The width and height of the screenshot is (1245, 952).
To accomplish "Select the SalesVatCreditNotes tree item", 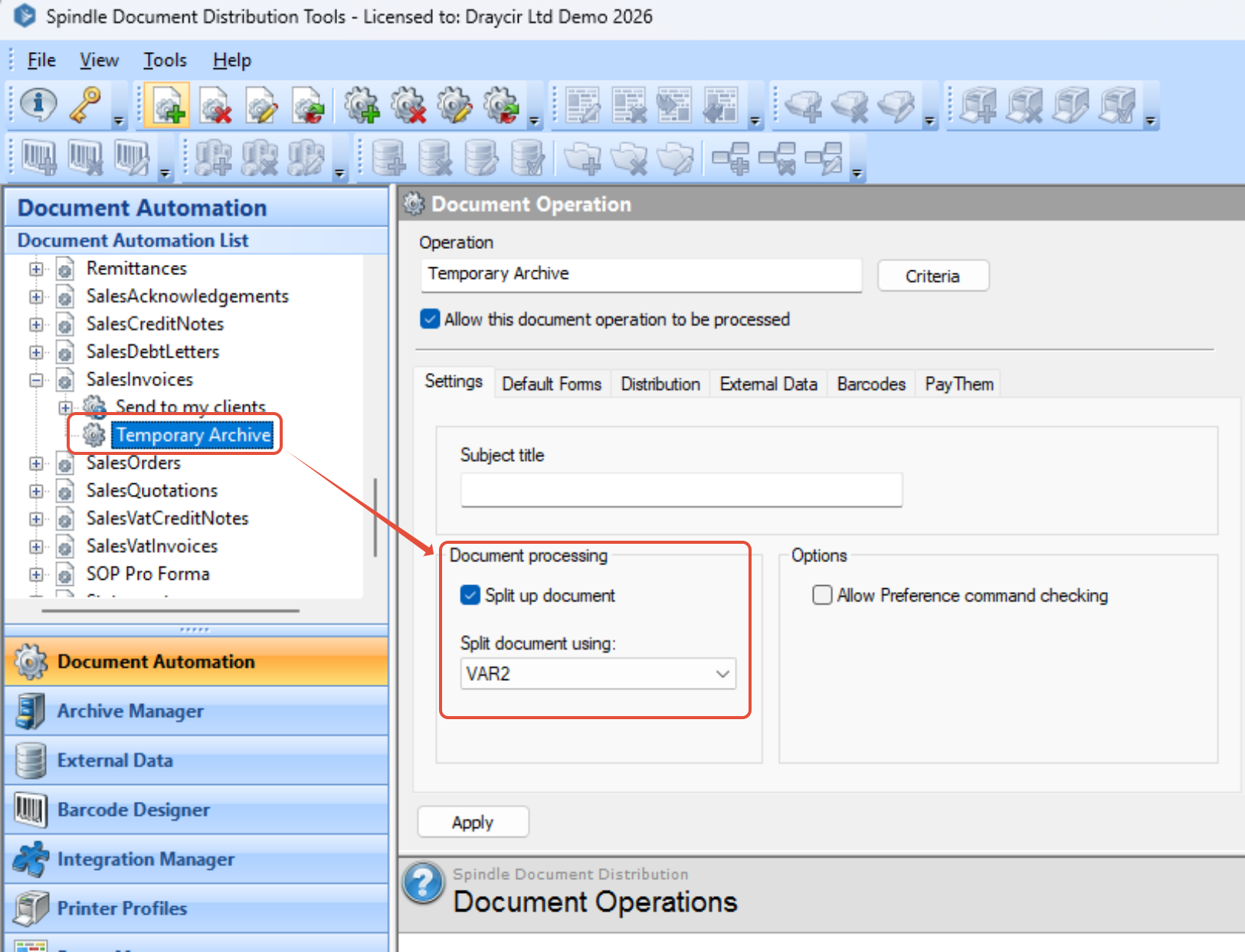I will coord(167,519).
